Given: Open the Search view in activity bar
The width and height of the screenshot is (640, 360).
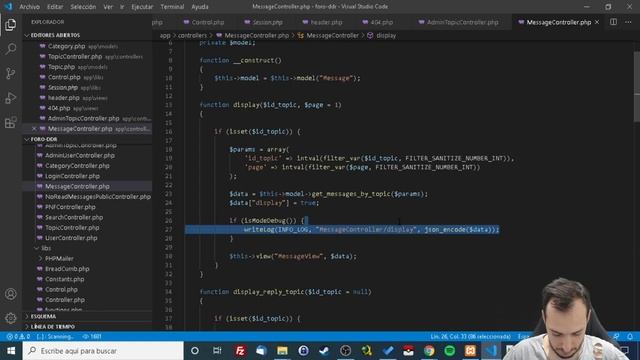Looking at the screenshot, I should (11, 49).
